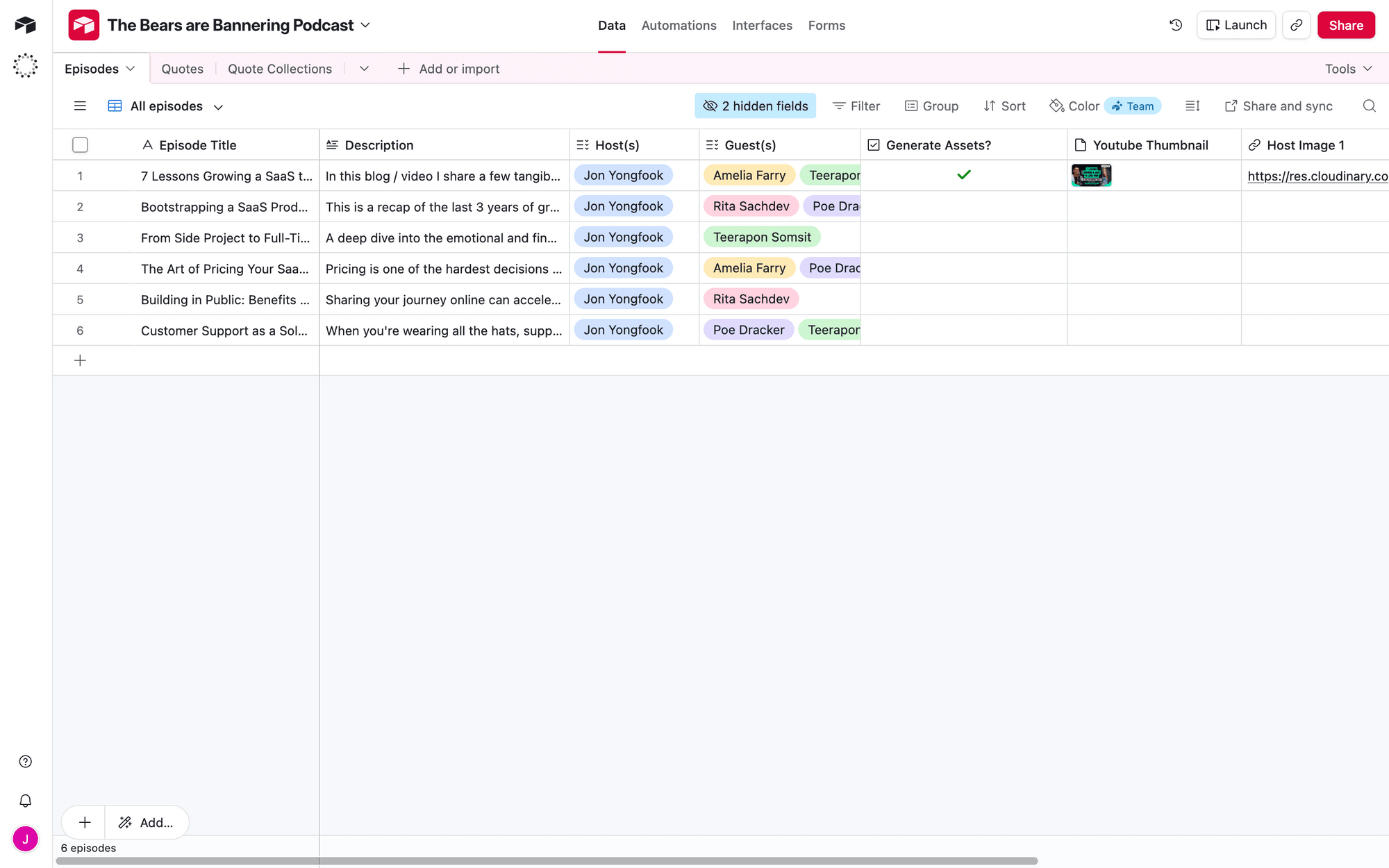Click the Sort toolbar item
1389x868 pixels.
click(1004, 106)
